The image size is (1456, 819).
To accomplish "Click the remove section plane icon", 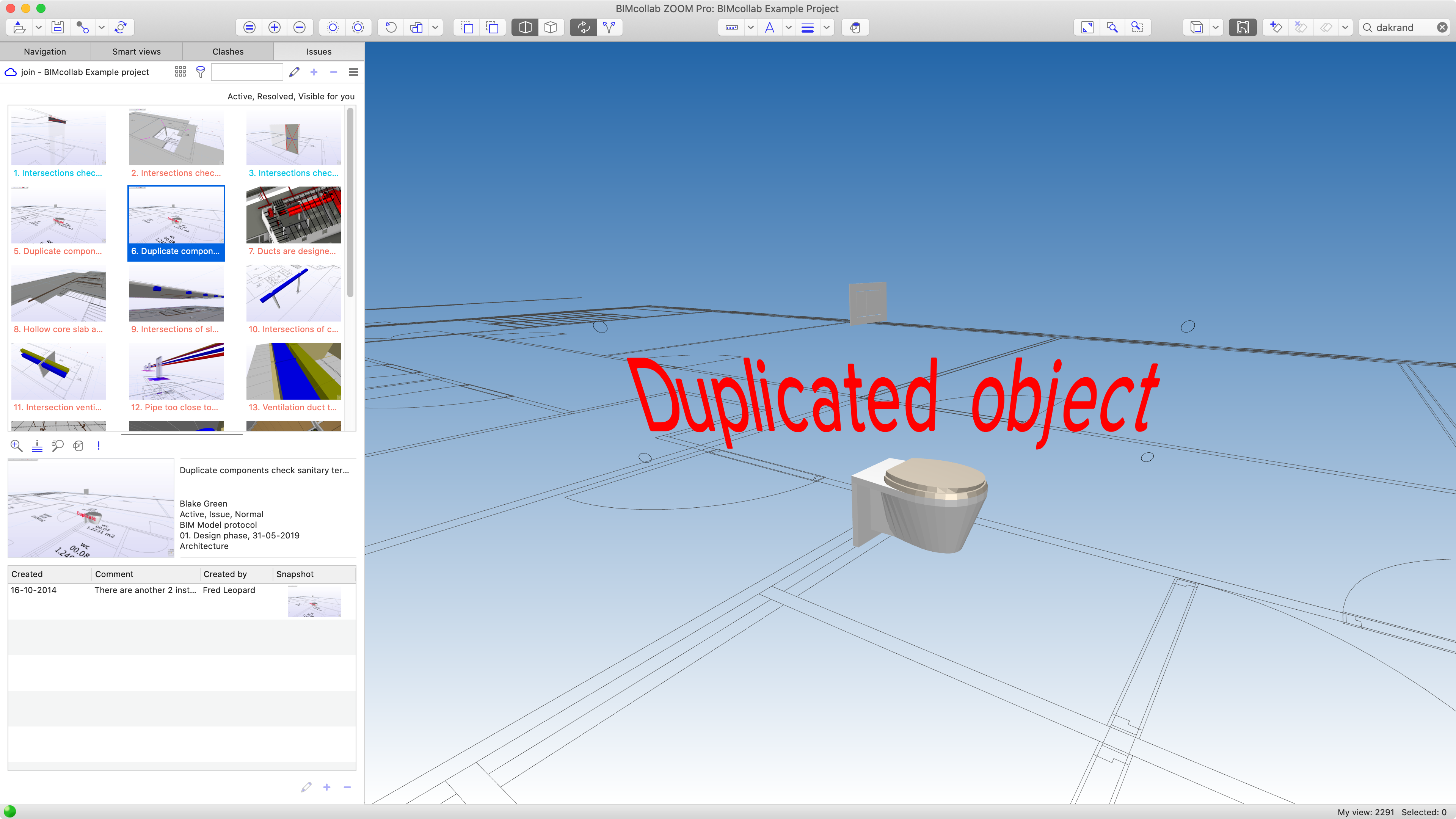I will point(1301,27).
